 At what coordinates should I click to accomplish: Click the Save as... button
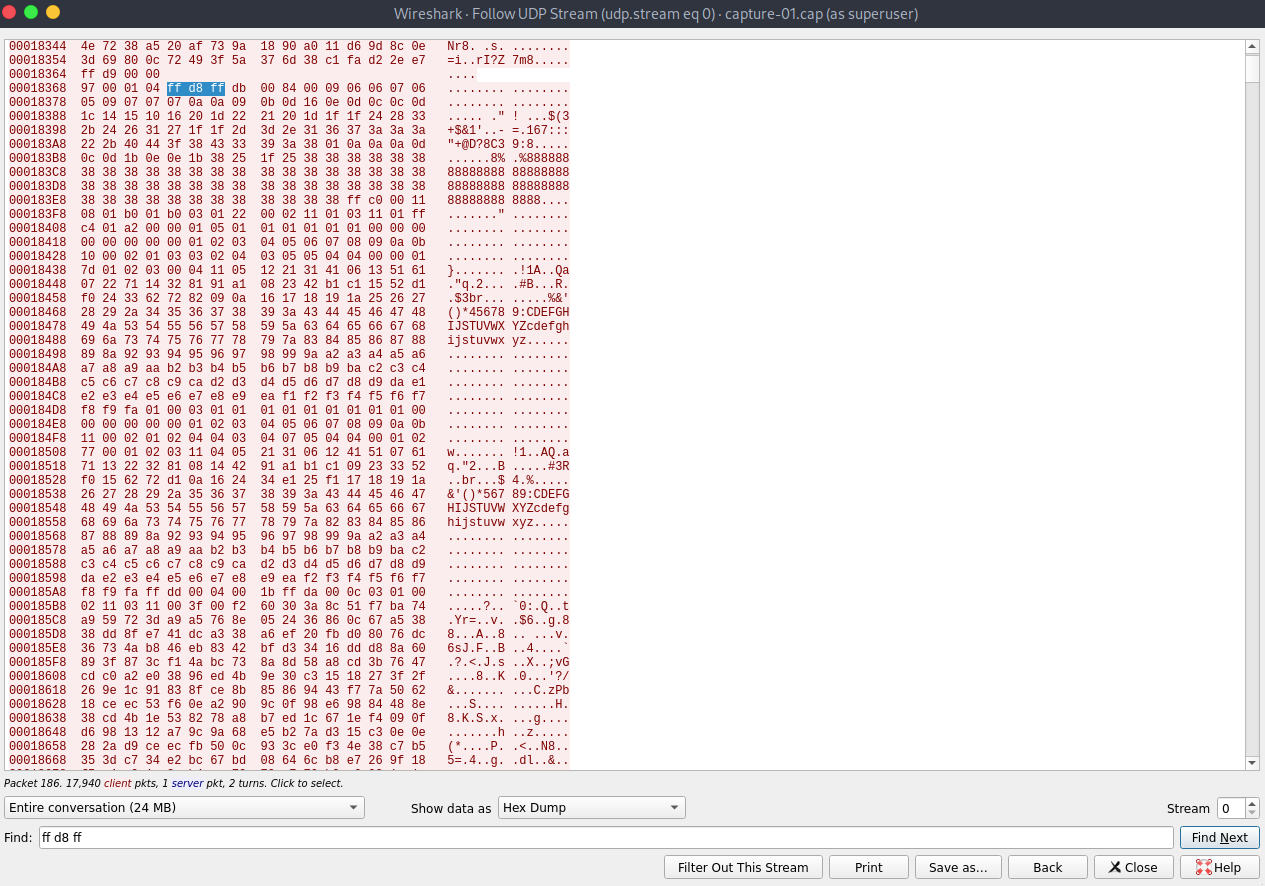(x=957, y=867)
